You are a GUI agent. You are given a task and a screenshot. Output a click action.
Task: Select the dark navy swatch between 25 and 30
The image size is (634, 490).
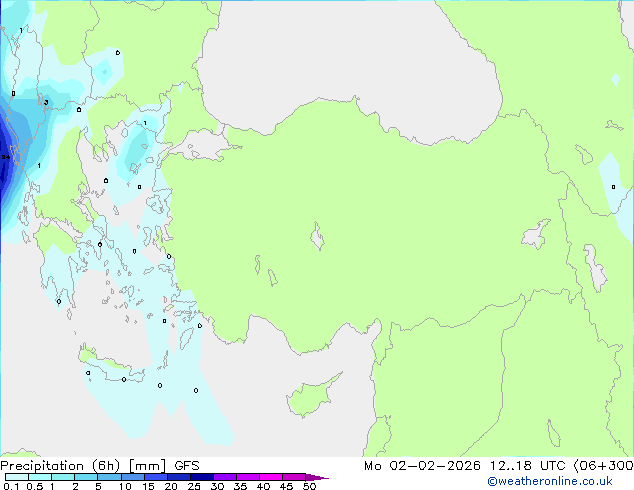[201, 477]
